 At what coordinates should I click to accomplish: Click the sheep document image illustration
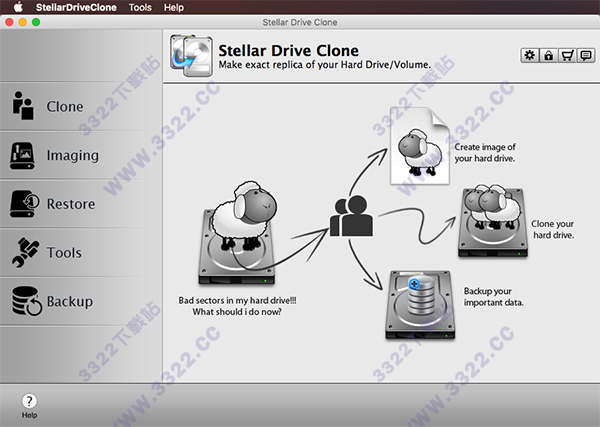click(x=420, y=146)
